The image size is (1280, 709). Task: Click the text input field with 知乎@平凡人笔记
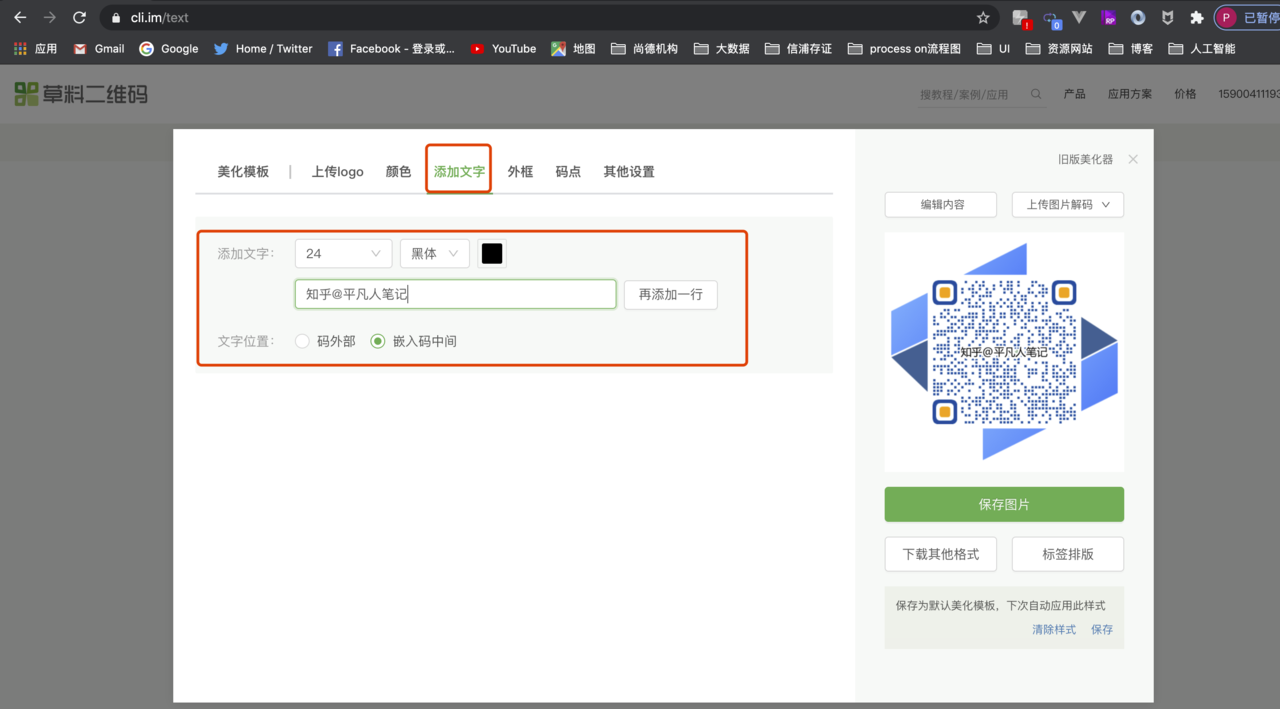point(455,294)
